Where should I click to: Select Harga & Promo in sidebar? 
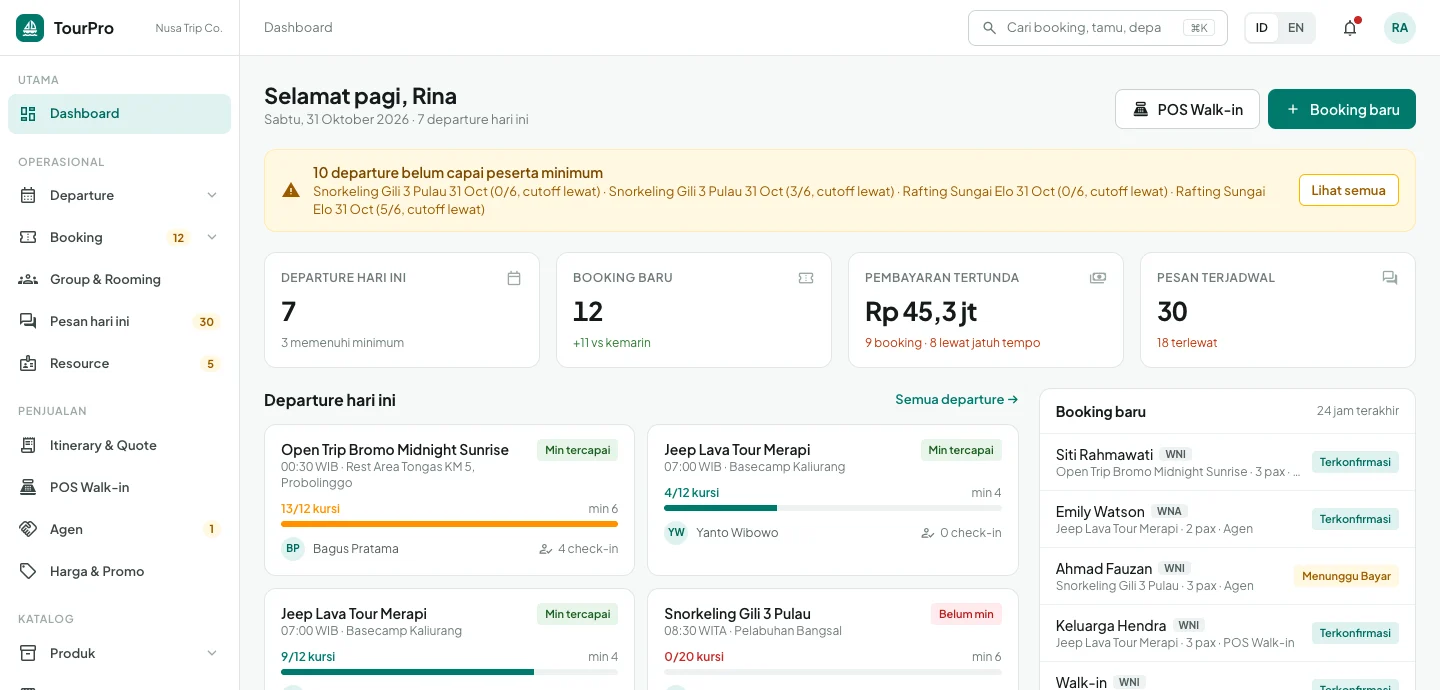(x=119, y=571)
